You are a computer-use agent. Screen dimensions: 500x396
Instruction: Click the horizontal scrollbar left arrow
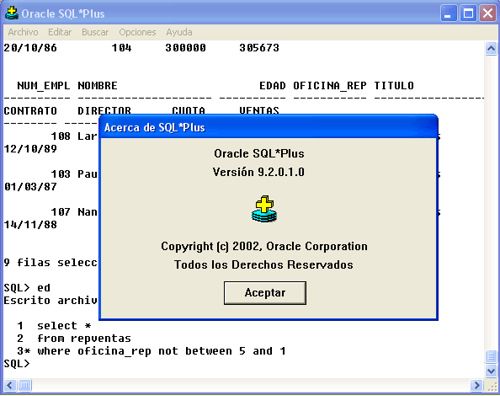point(10,385)
